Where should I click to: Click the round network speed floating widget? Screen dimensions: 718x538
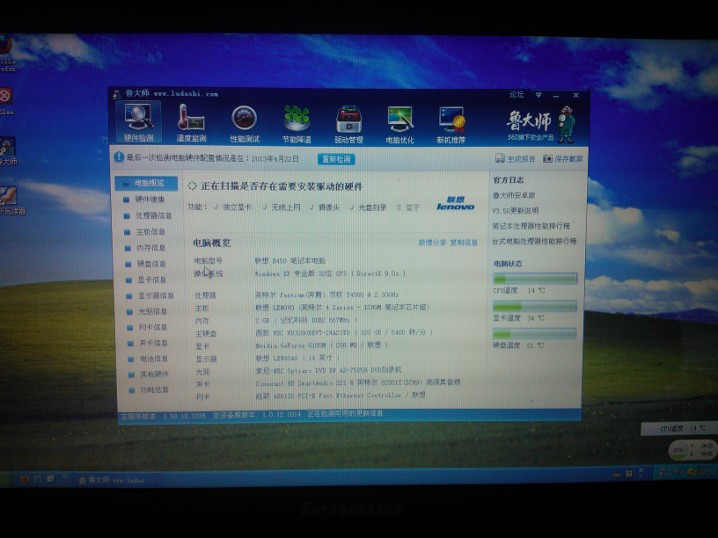pos(692,450)
